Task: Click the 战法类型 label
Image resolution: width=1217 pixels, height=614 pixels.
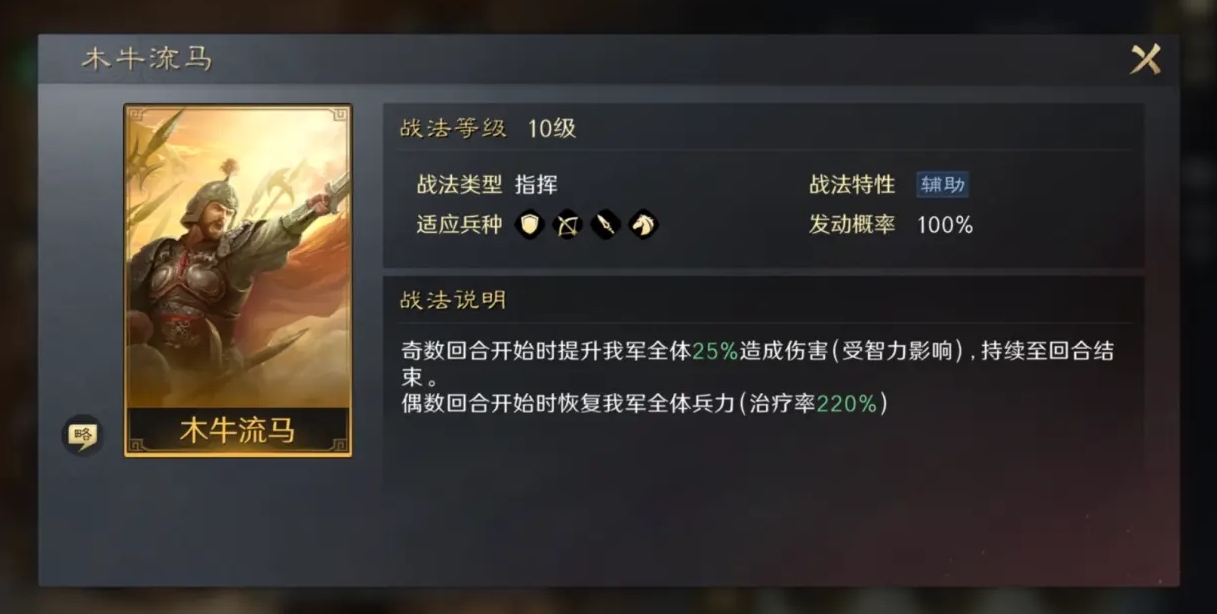Action: 459,185
